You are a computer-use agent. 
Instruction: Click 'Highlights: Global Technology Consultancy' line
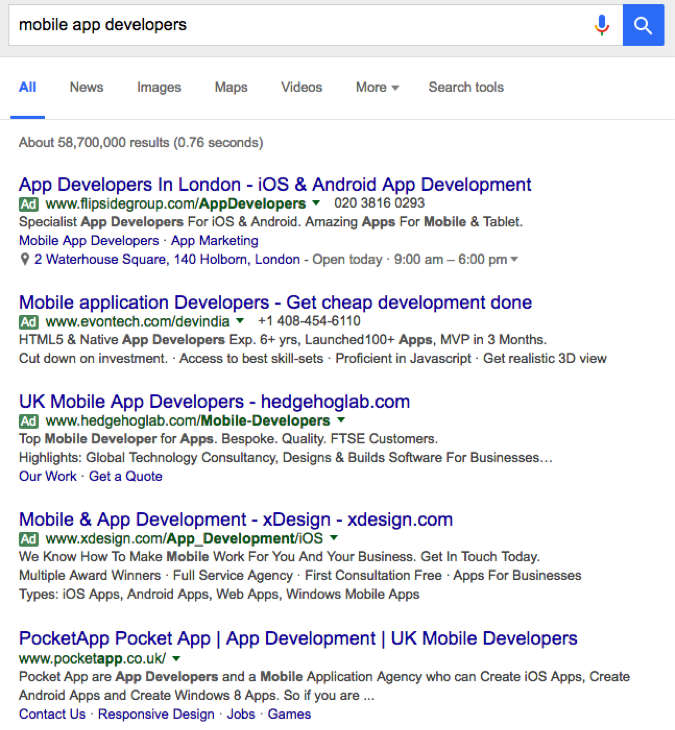click(x=286, y=458)
